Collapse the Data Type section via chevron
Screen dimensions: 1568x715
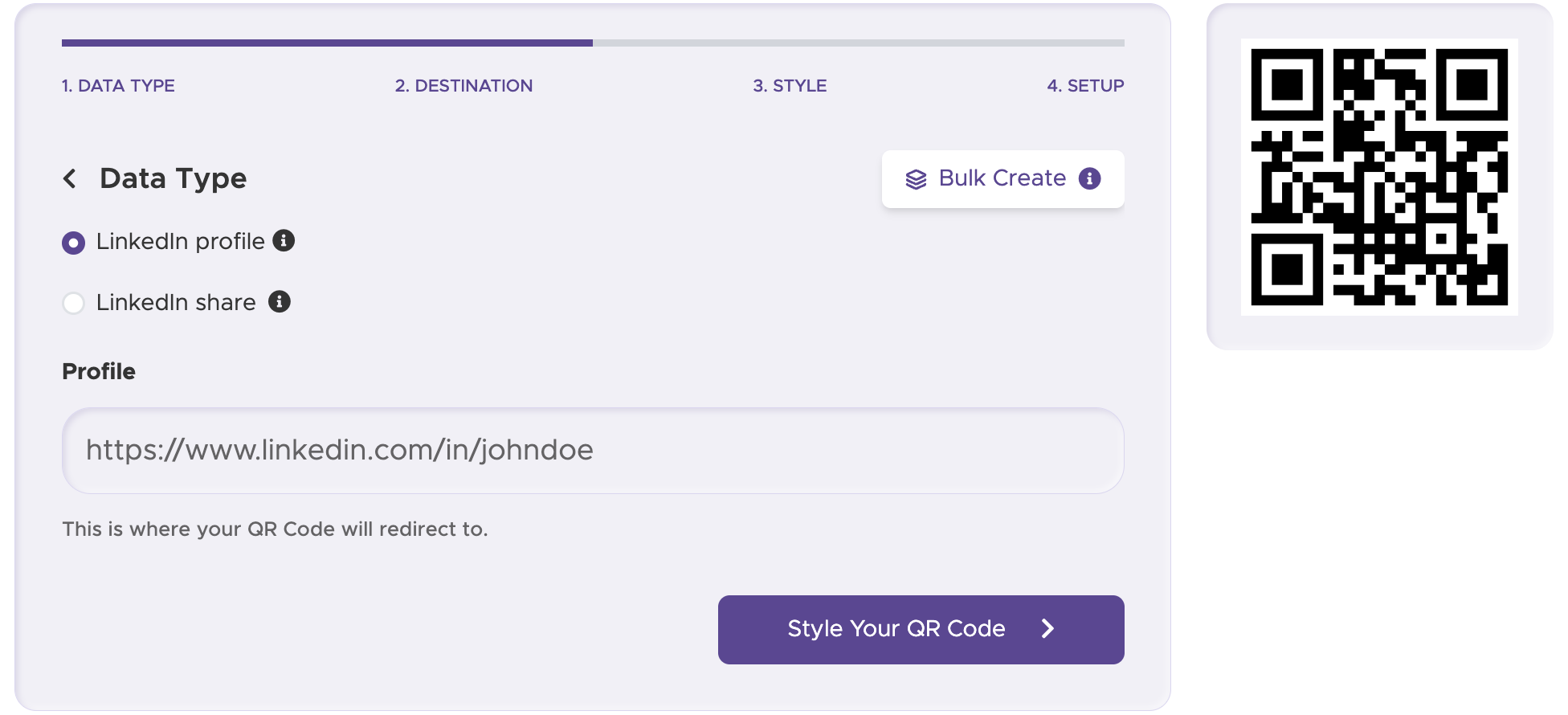pyautogui.click(x=70, y=178)
